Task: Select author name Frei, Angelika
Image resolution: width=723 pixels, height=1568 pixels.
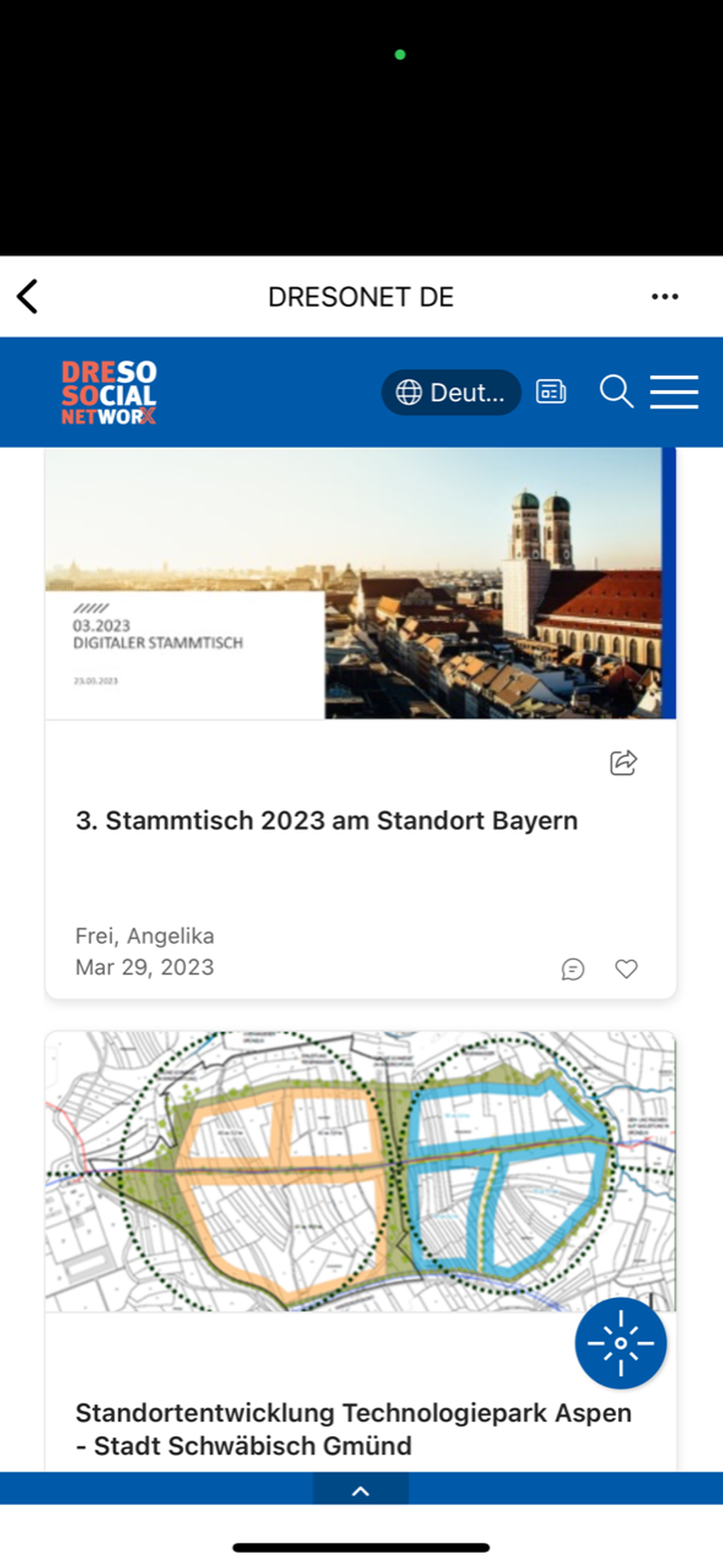Action: pyautogui.click(x=145, y=936)
